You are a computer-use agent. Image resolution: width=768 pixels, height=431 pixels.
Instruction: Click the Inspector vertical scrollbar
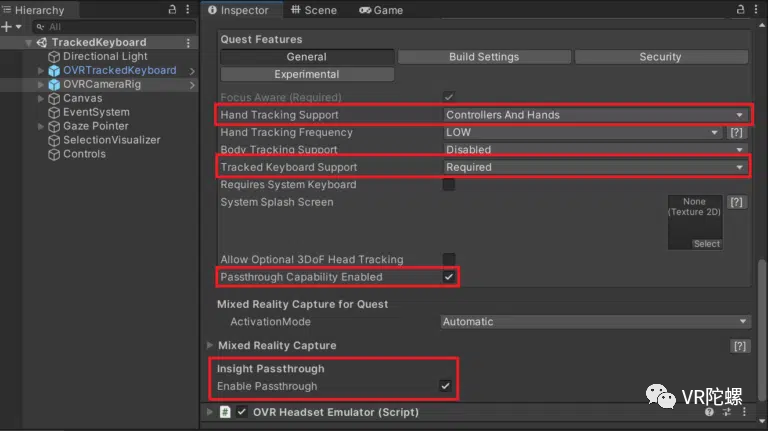tap(762, 331)
